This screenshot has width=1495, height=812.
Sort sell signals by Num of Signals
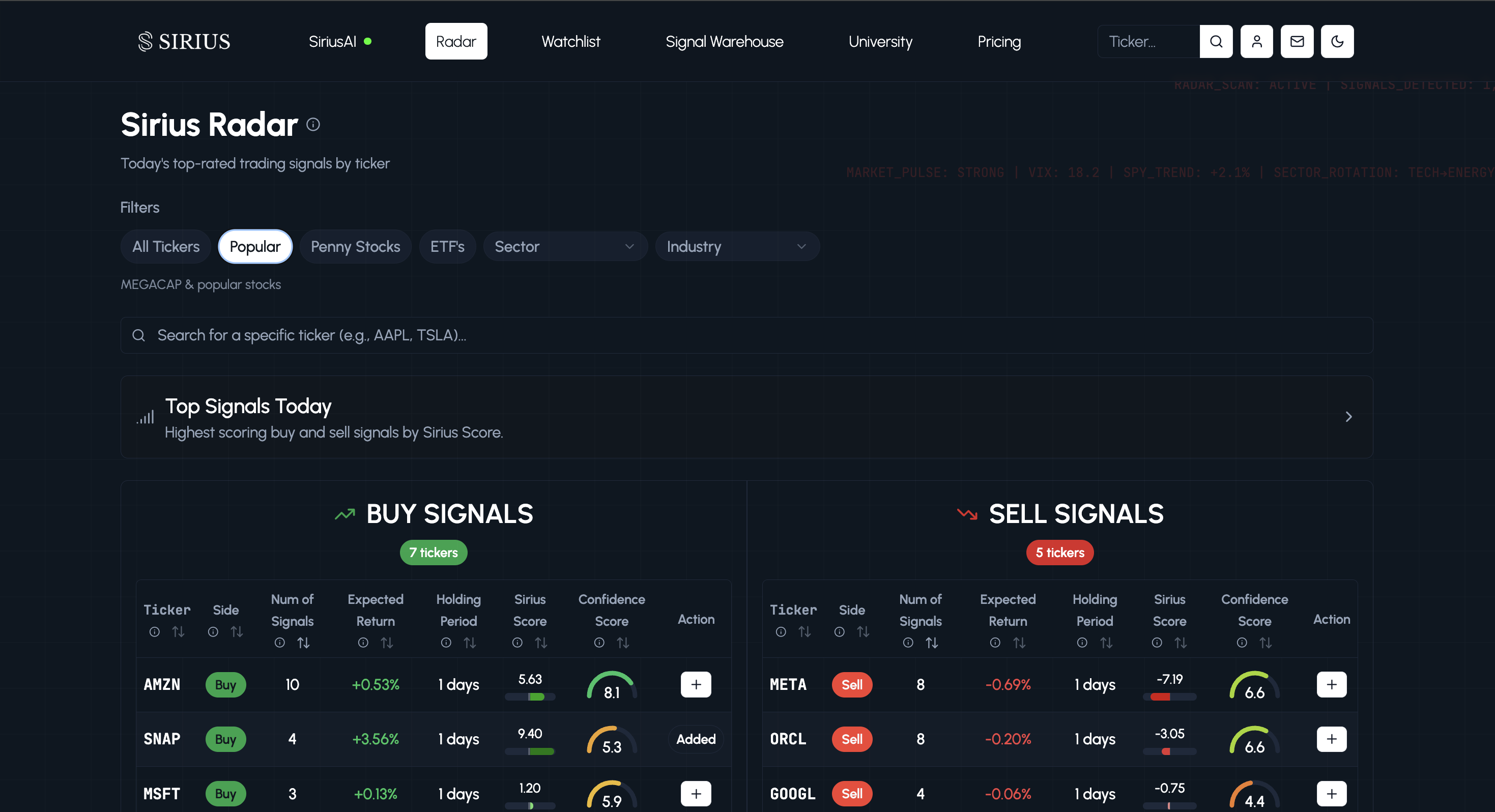(932, 643)
